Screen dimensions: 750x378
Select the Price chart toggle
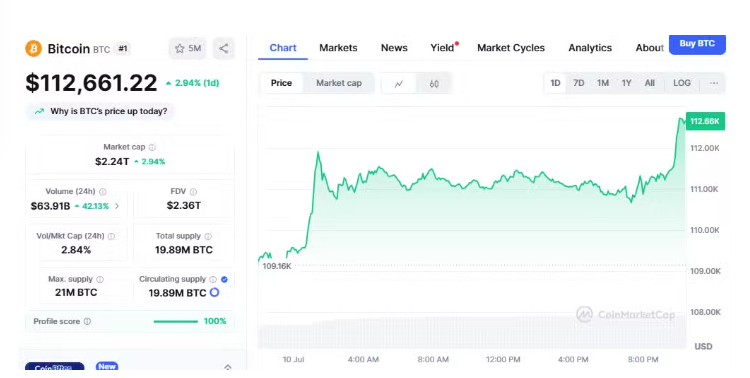coord(281,83)
